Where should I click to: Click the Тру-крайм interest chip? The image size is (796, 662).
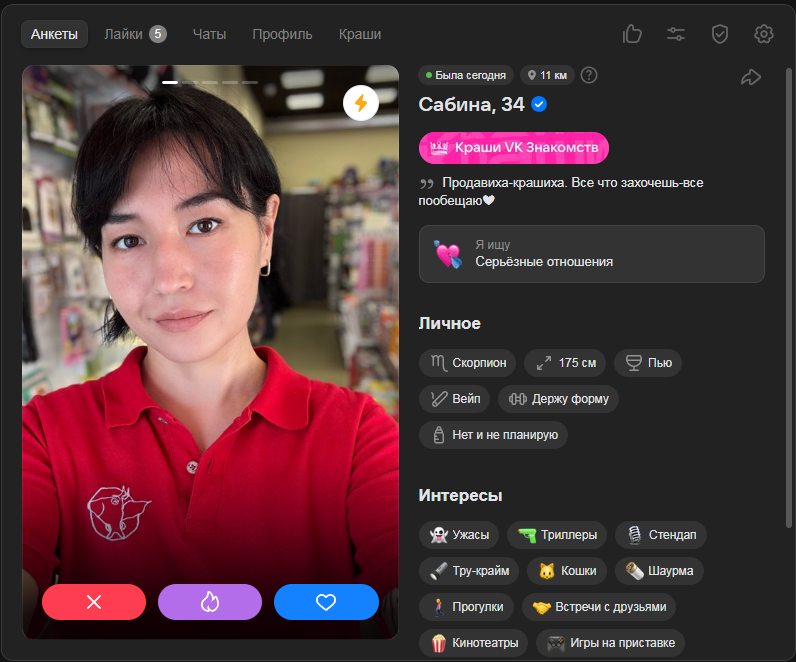(x=469, y=571)
